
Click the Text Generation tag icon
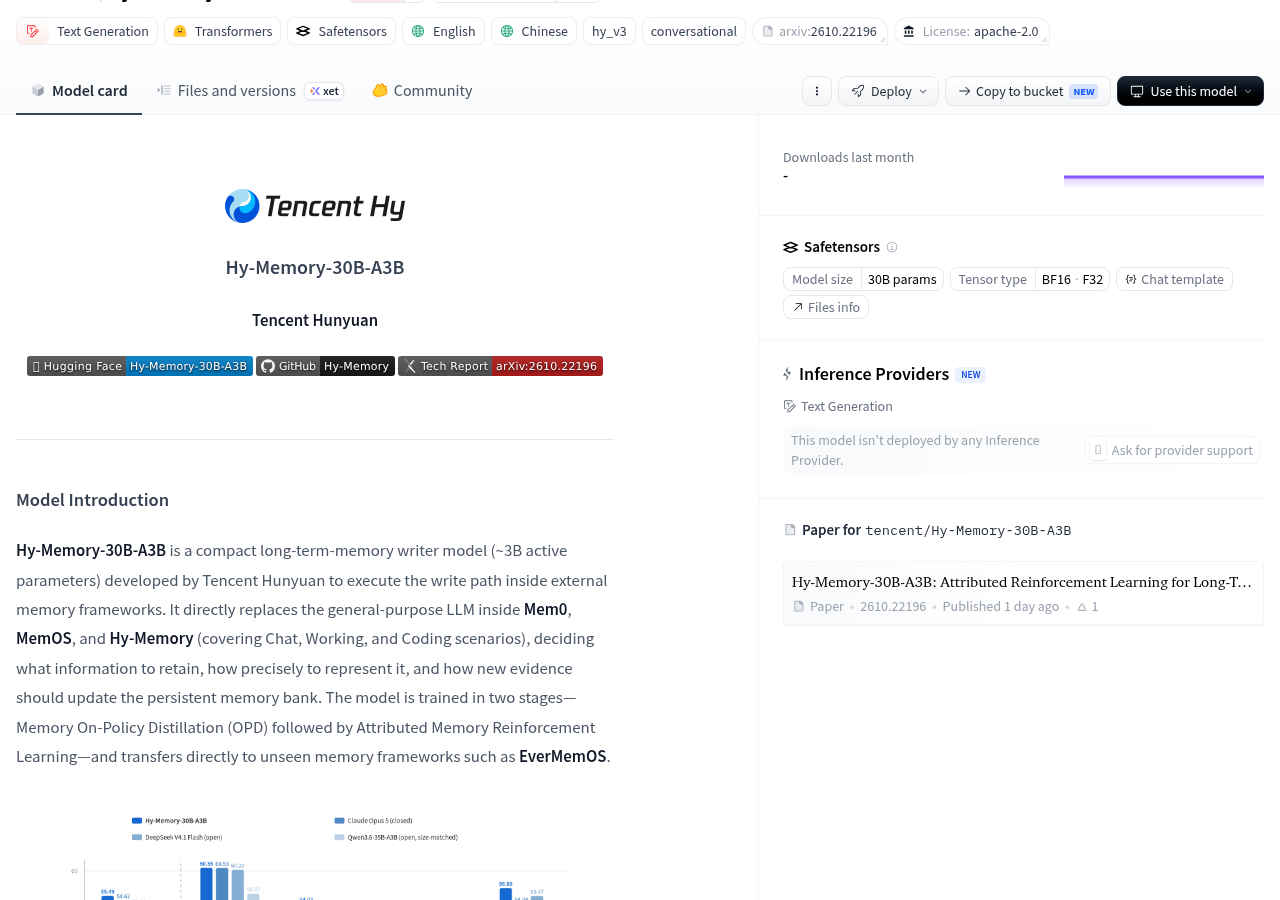[33, 31]
